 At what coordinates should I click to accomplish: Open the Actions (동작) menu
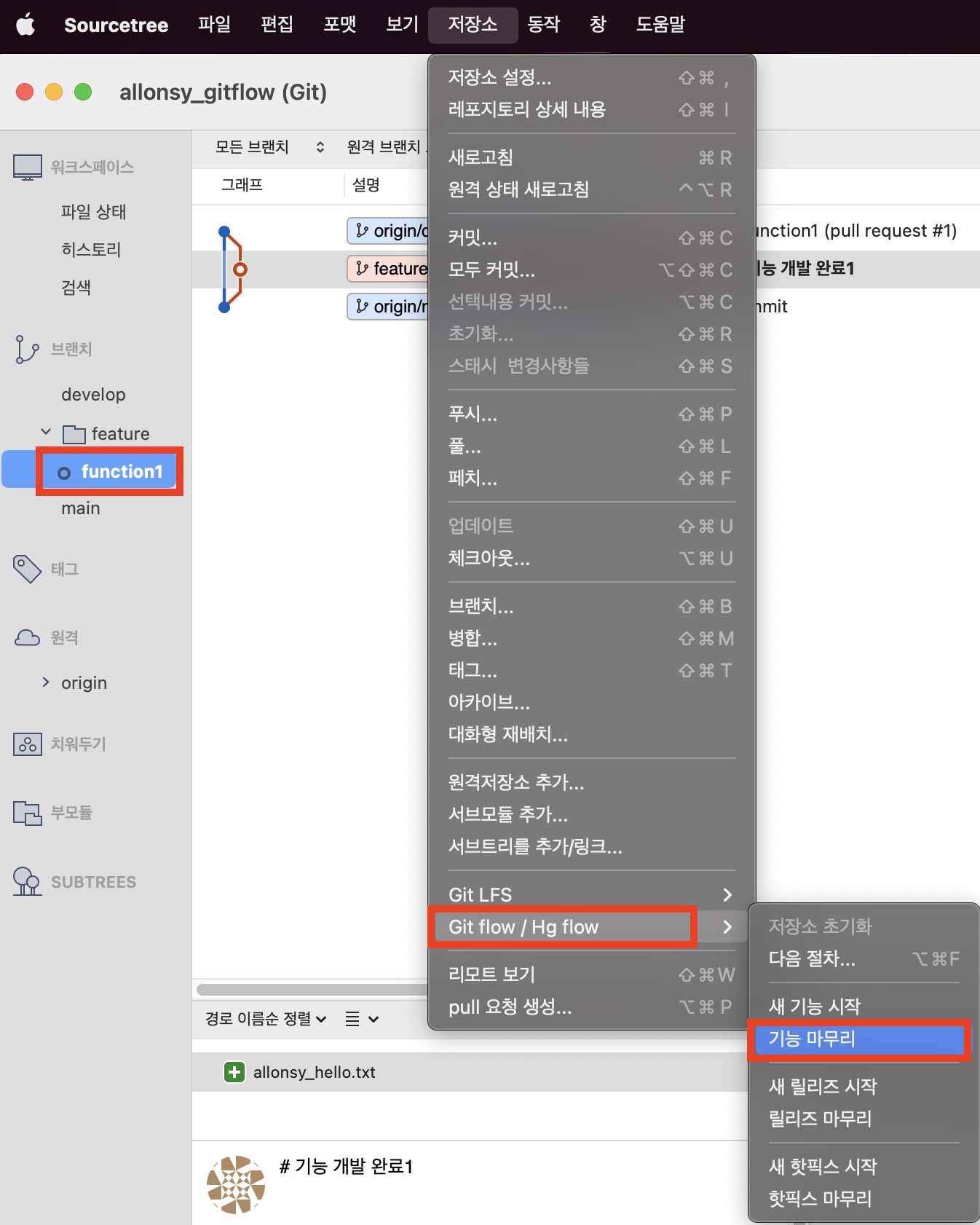tap(544, 25)
